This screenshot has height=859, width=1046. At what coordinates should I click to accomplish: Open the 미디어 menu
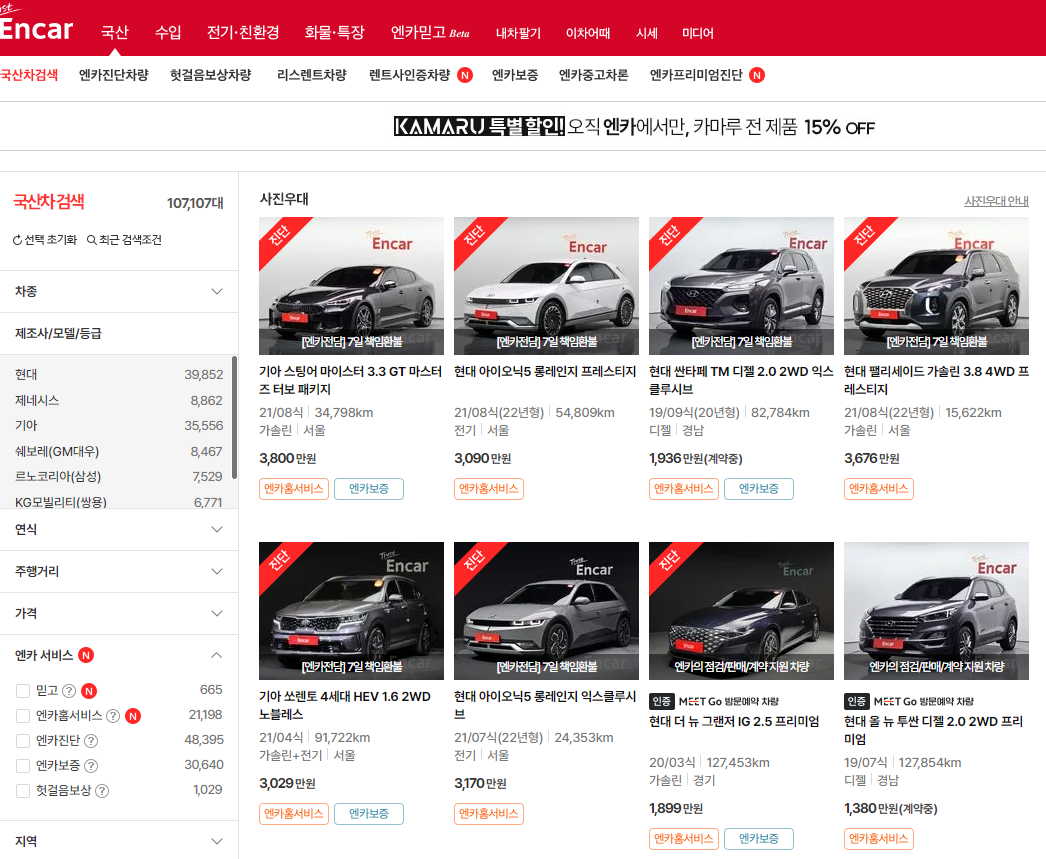pos(698,33)
